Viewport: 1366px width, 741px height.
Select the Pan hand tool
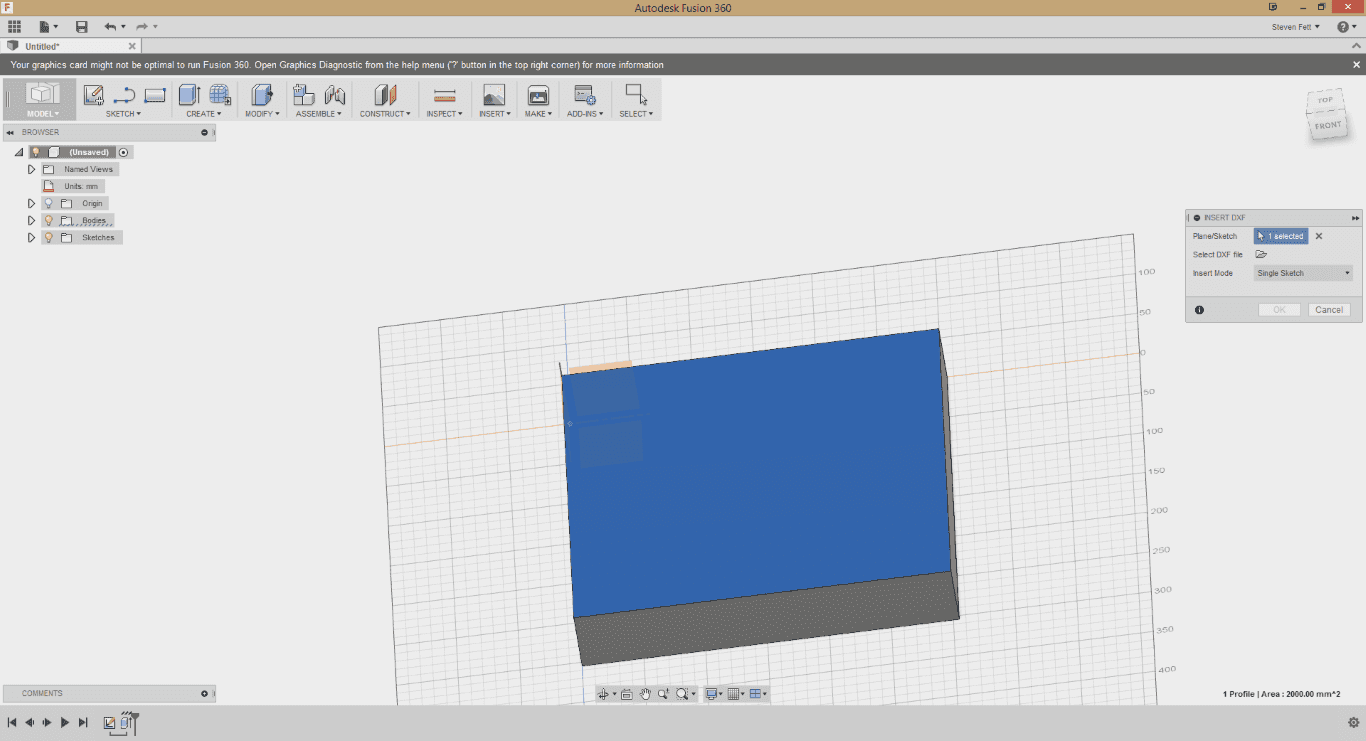click(645, 694)
